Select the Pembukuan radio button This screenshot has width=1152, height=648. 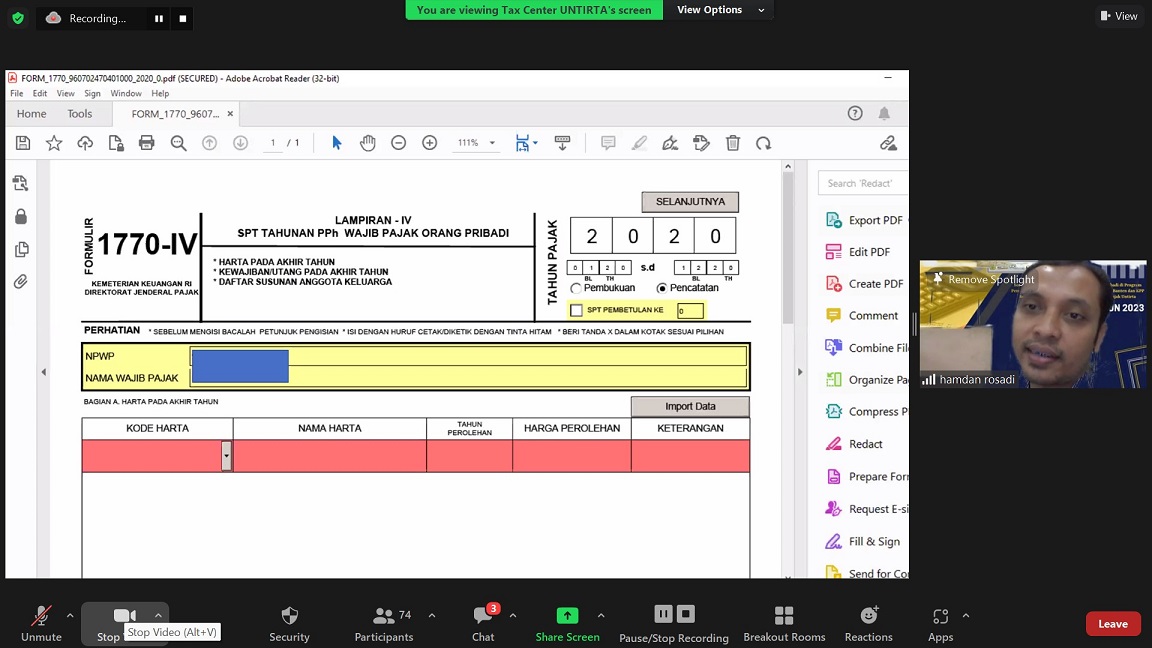pyautogui.click(x=576, y=288)
